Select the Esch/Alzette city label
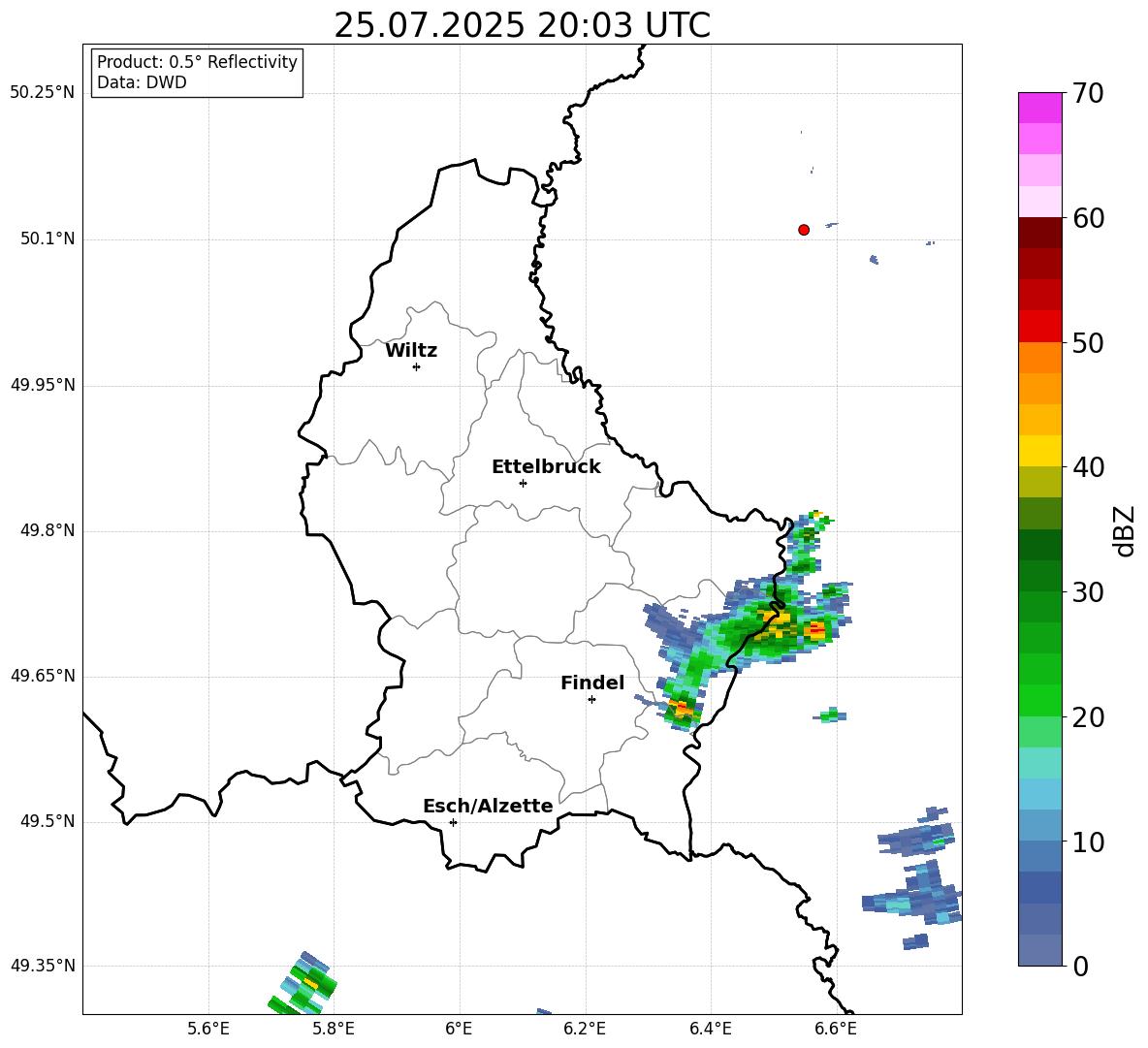 coord(488,806)
